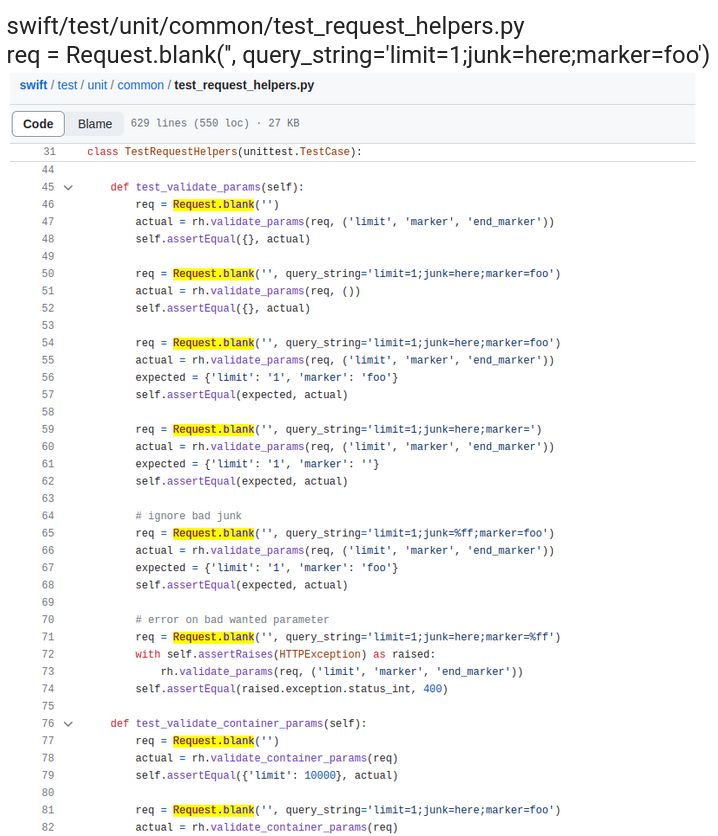This screenshot has height=836, width=718.
Task: Click the 10000 value on line 79
Action: tap(320, 775)
